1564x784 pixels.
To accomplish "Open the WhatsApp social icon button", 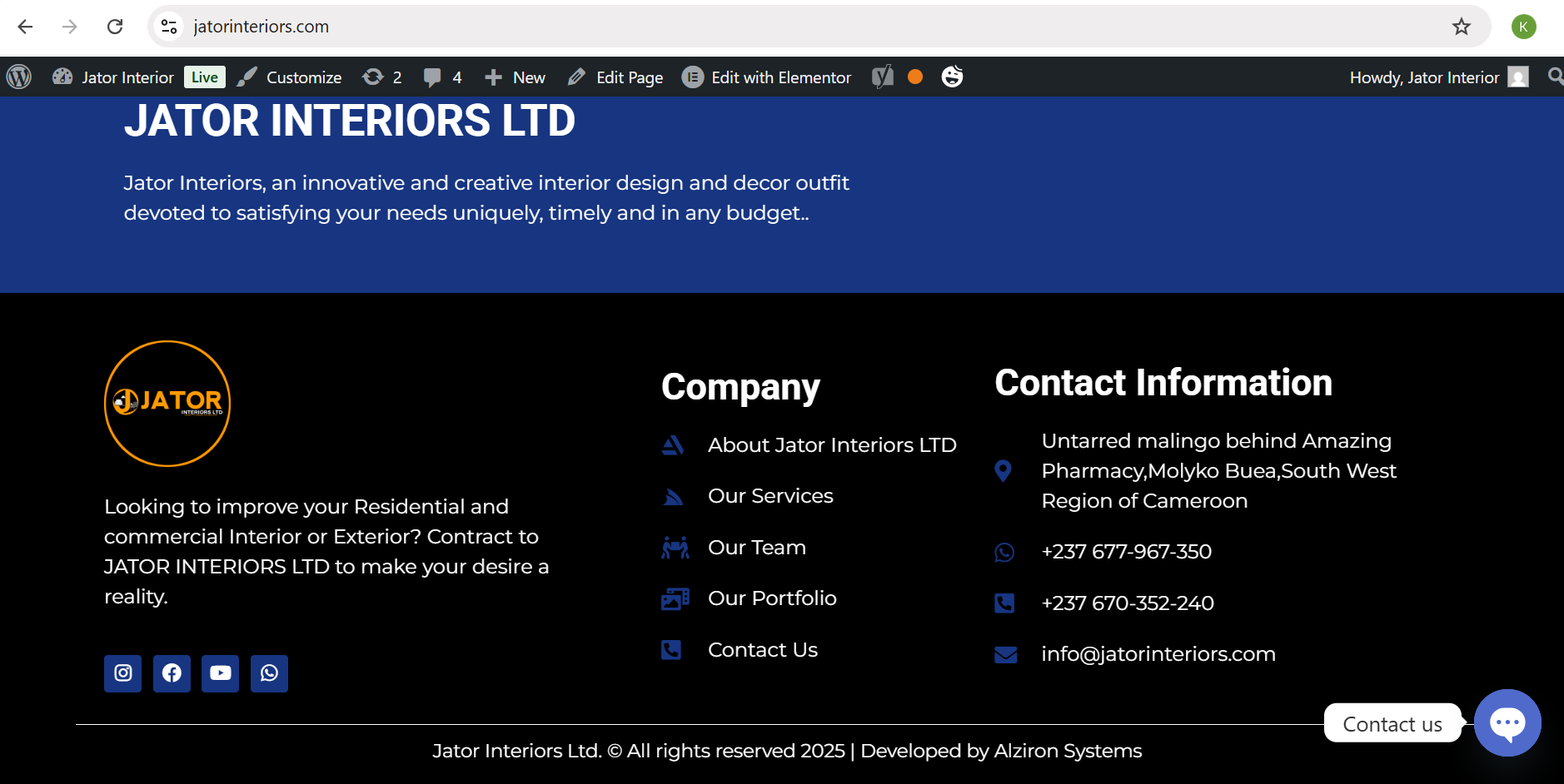I will tap(269, 673).
